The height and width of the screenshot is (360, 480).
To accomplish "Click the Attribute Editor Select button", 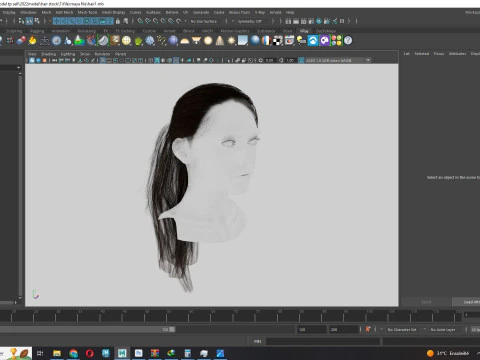I will (426, 302).
